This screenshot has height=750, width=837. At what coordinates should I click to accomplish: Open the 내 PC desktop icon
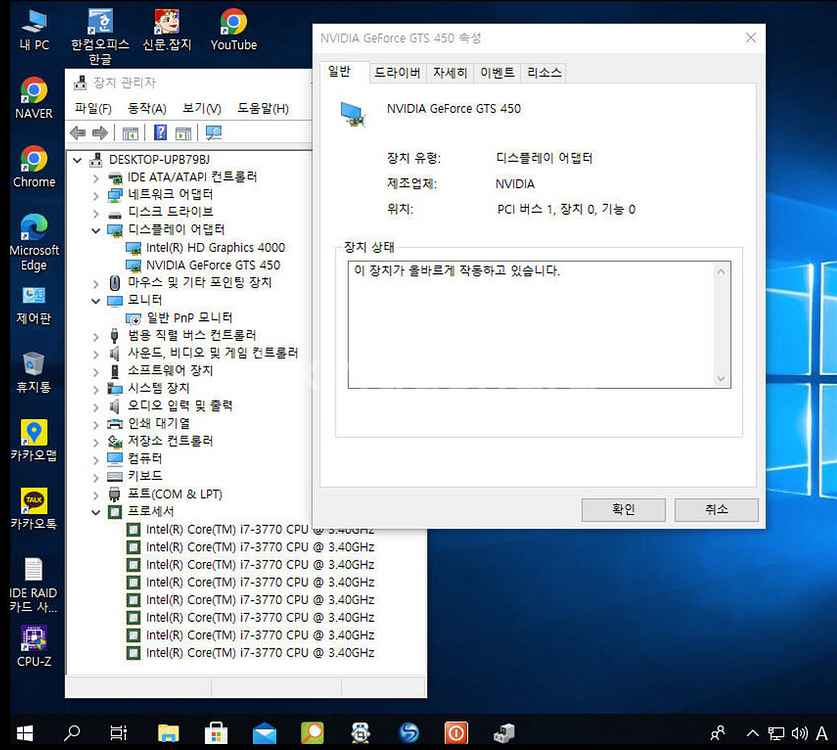tap(34, 30)
